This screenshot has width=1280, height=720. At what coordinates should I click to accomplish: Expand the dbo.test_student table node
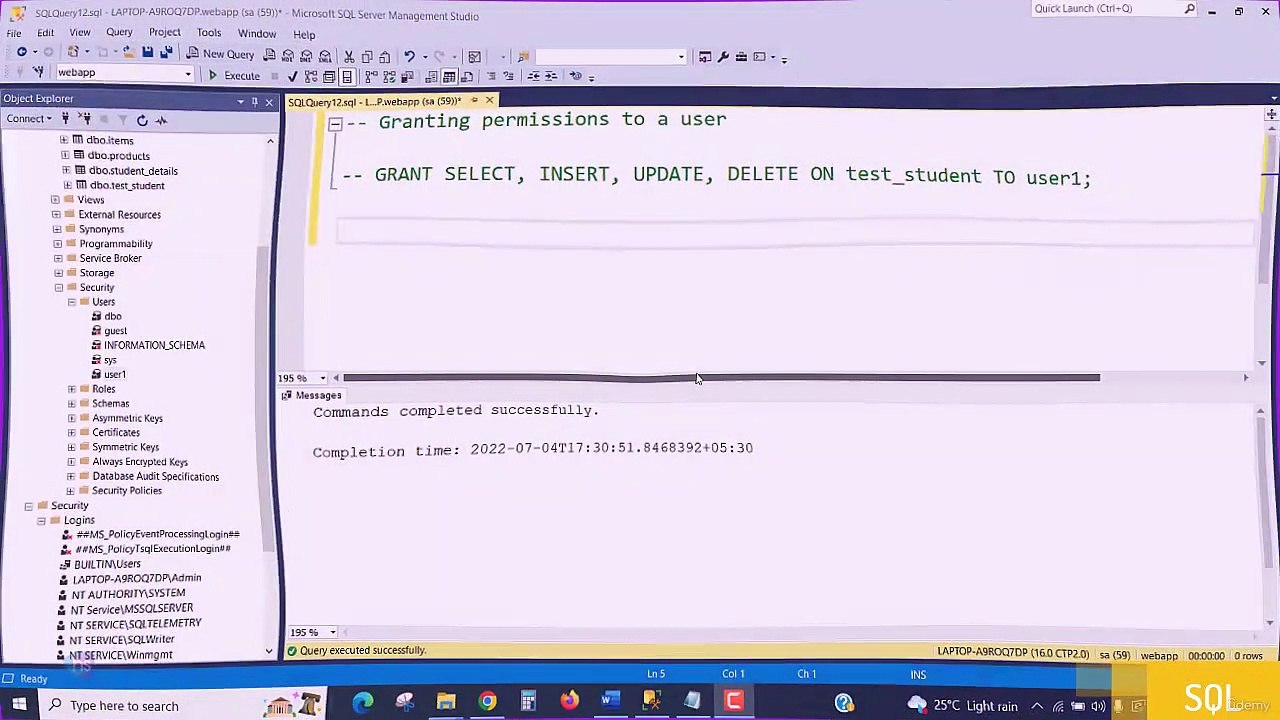coord(67,186)
